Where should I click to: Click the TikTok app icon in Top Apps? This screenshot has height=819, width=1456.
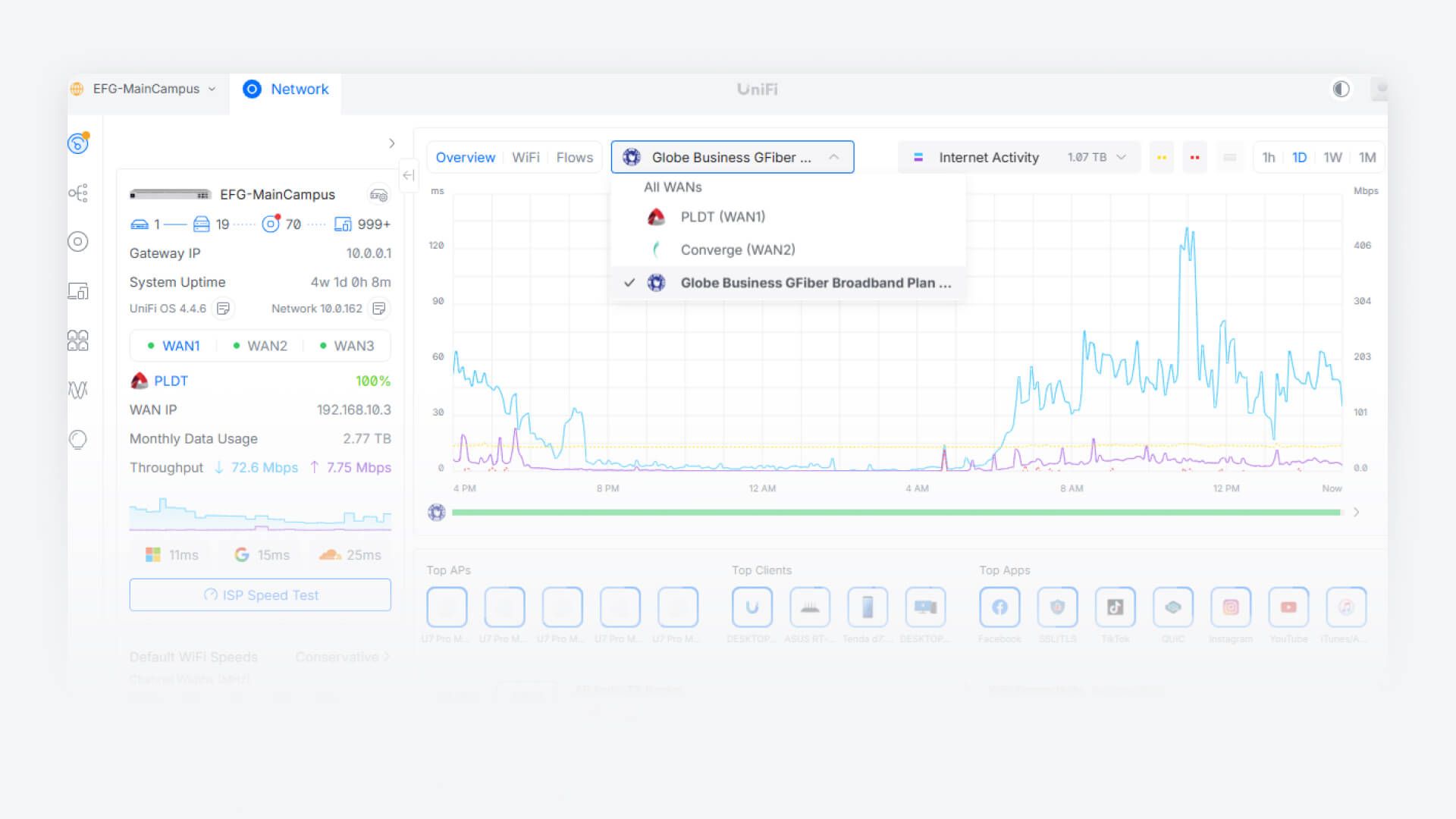point(1115,607)
